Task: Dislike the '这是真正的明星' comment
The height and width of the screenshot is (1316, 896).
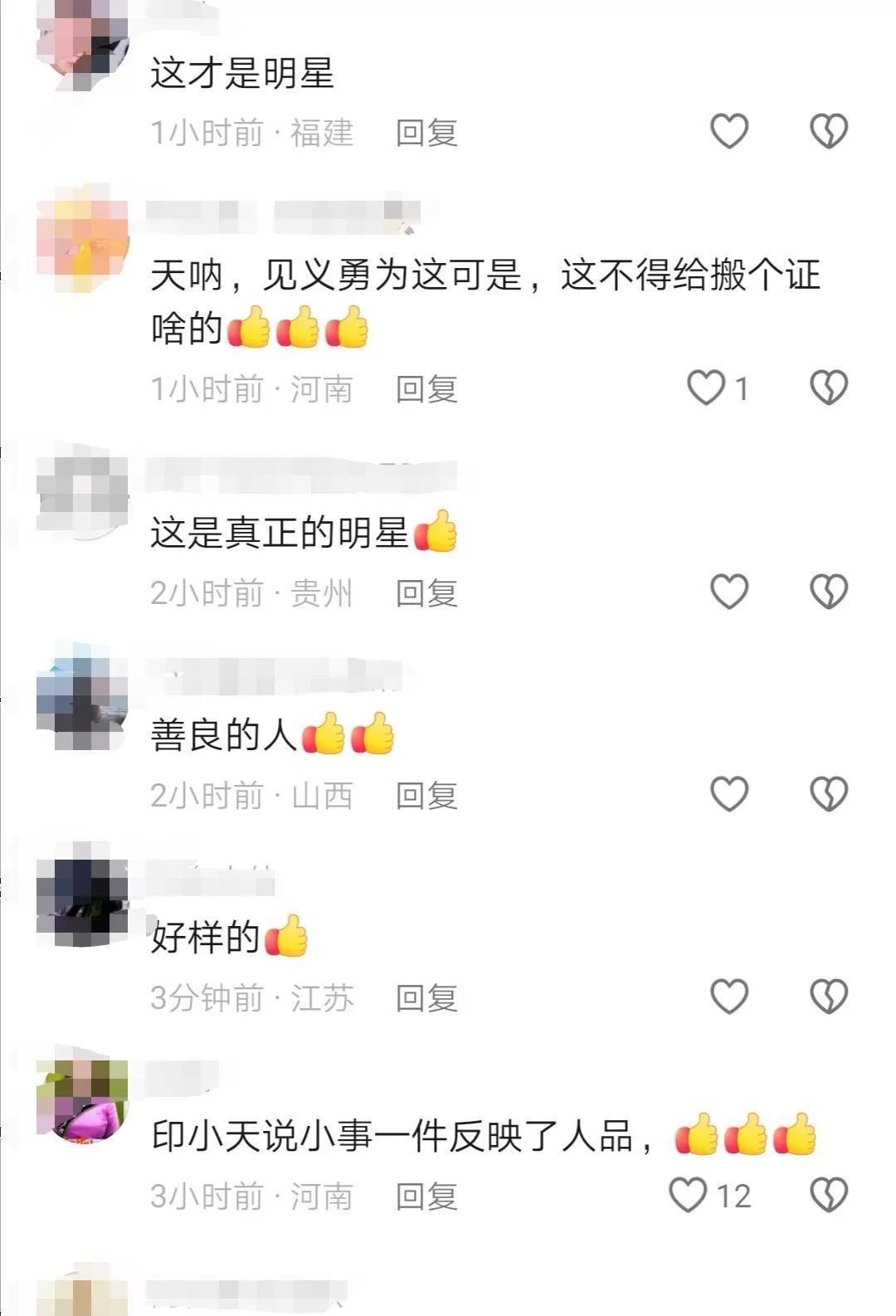Action: point(829,592)
